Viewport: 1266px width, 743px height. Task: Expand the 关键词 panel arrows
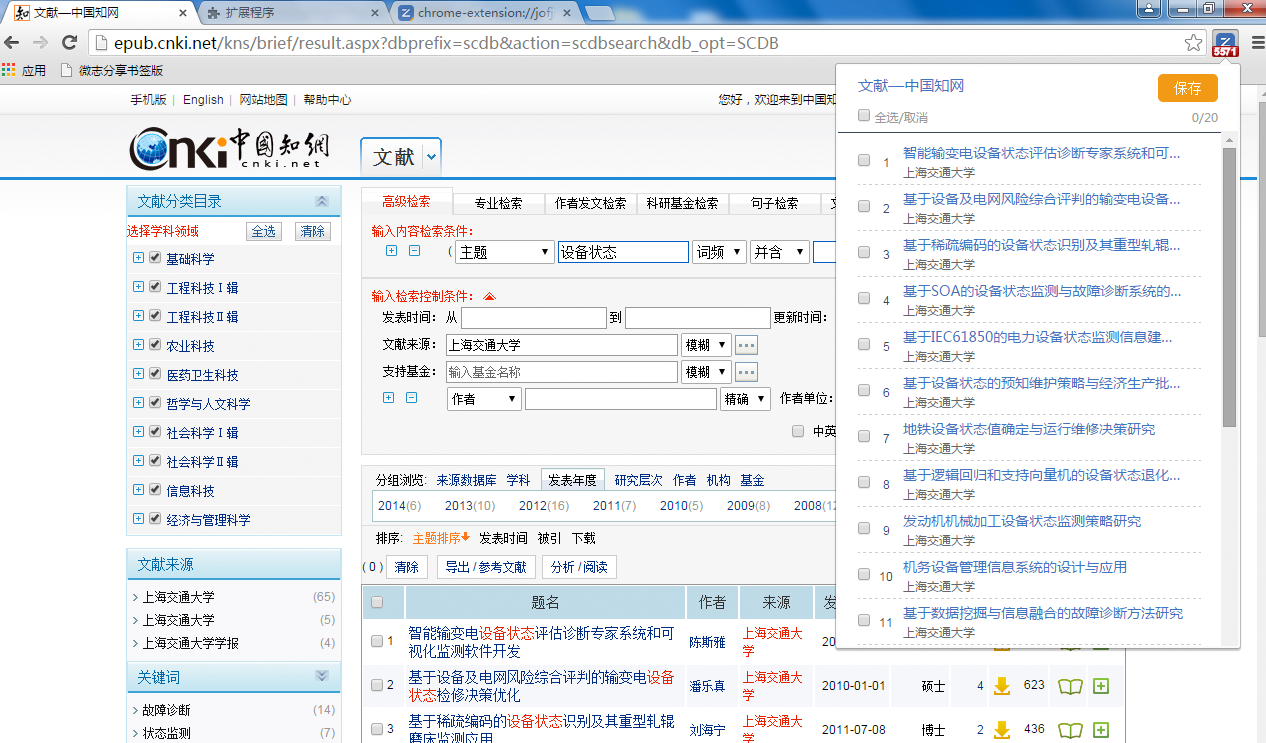pyautogui.click(x=322, y=677)
